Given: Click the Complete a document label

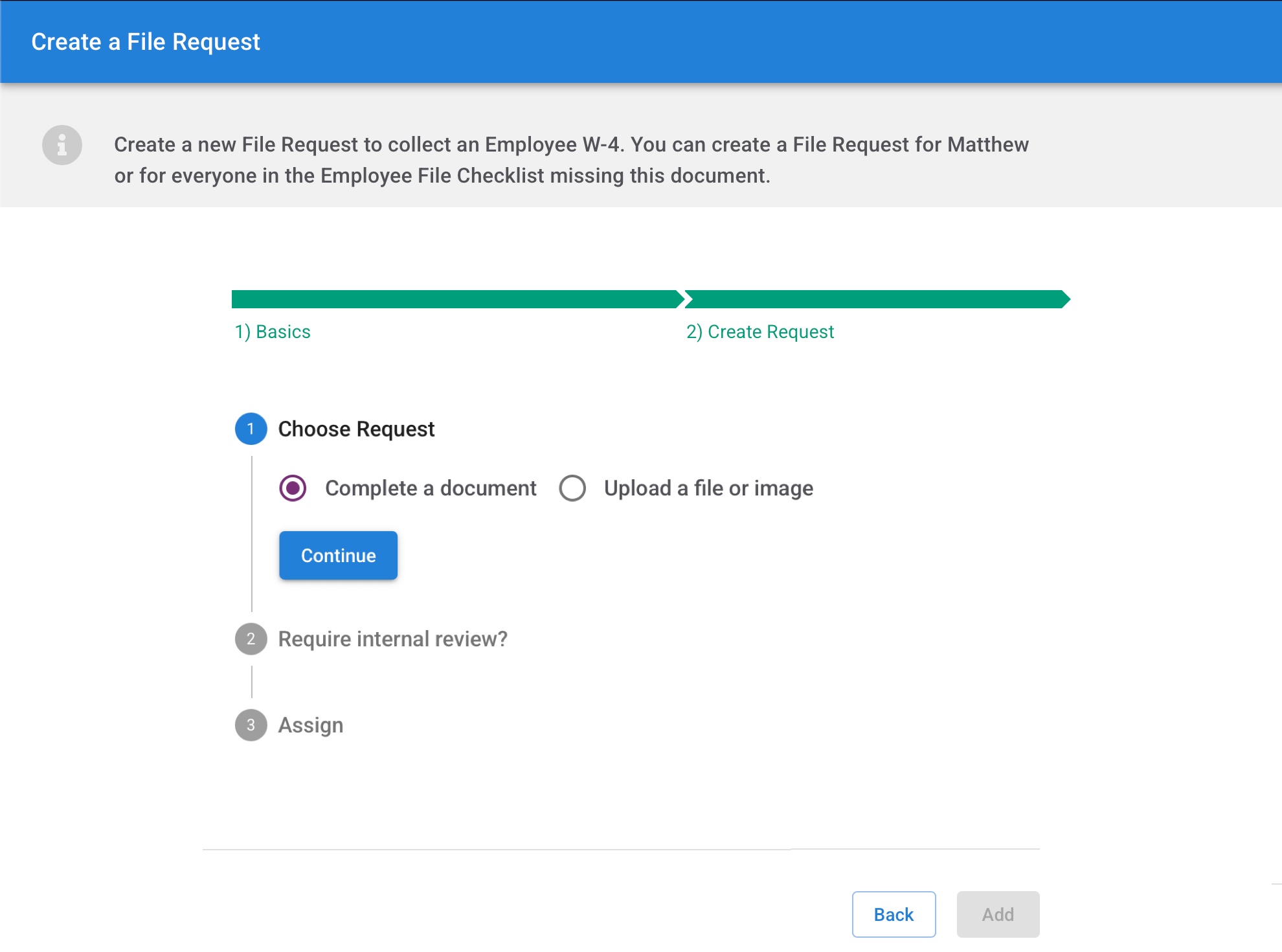Looking at the screenshot, I should [x=431, y=488].
